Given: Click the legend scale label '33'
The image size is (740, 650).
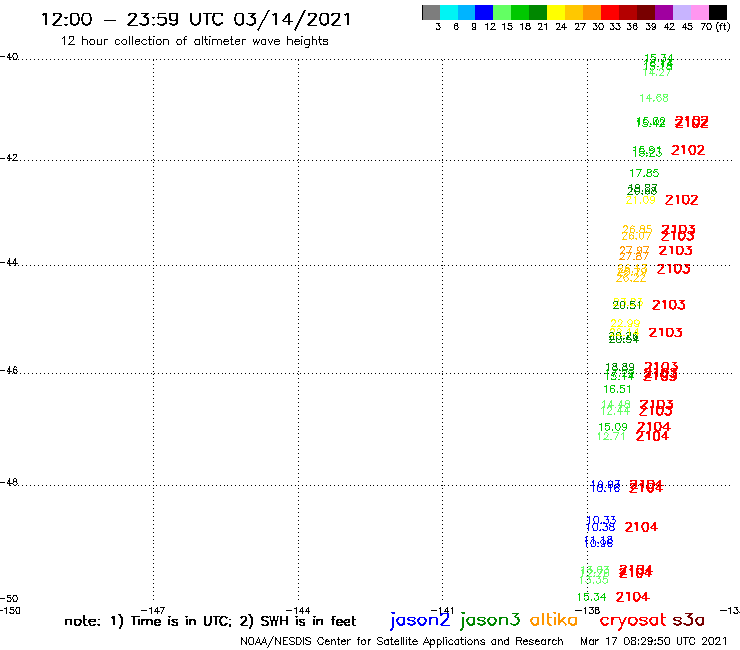Looking at the screenshot, I should (615, 27).
